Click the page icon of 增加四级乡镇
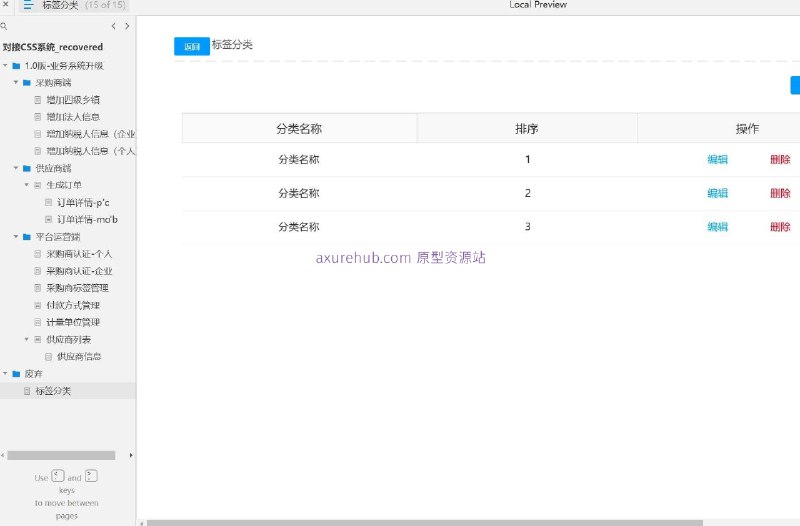800x526 pixels. click(x=38, y=100)
